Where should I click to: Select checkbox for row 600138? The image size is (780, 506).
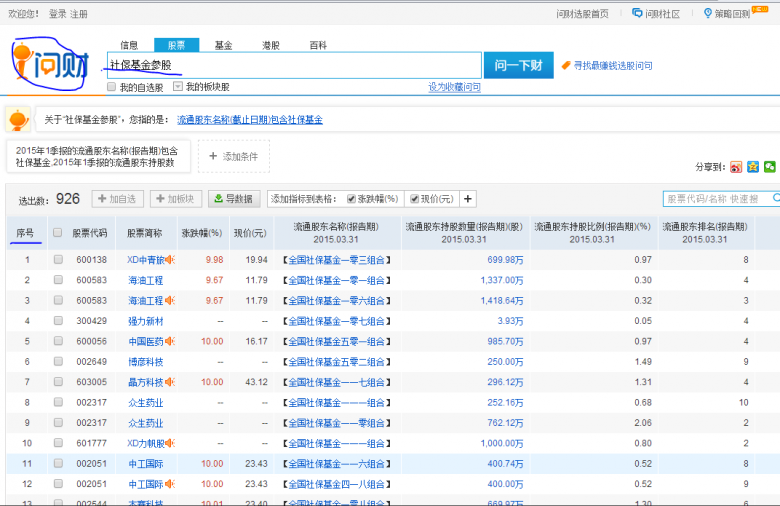point(58,259)
